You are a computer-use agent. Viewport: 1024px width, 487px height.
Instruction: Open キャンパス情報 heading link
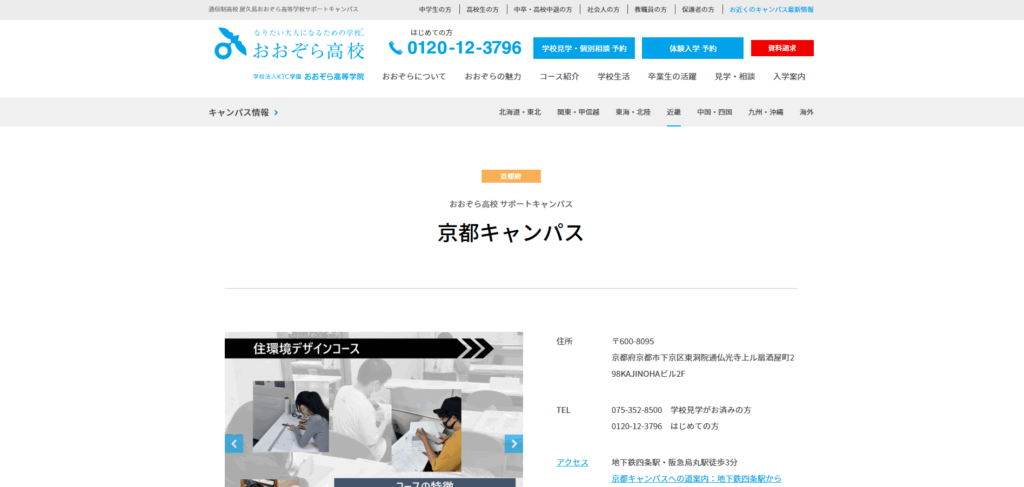pyautogui.click(x=244, y=112)
